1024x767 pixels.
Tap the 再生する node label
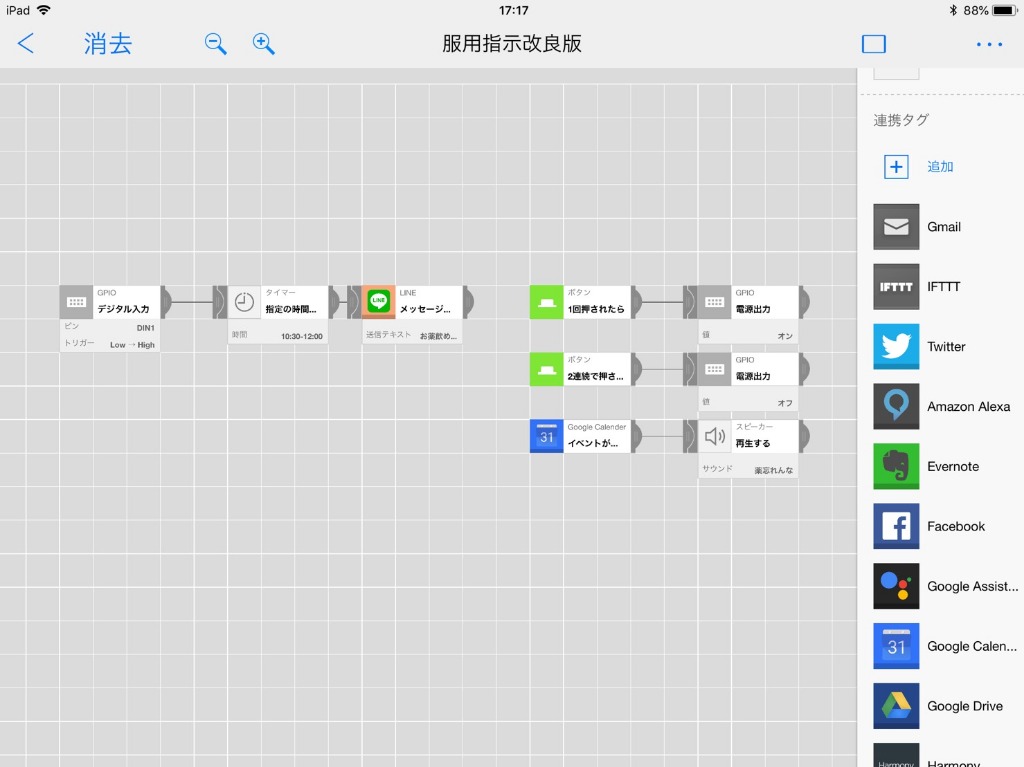[752, 443]
